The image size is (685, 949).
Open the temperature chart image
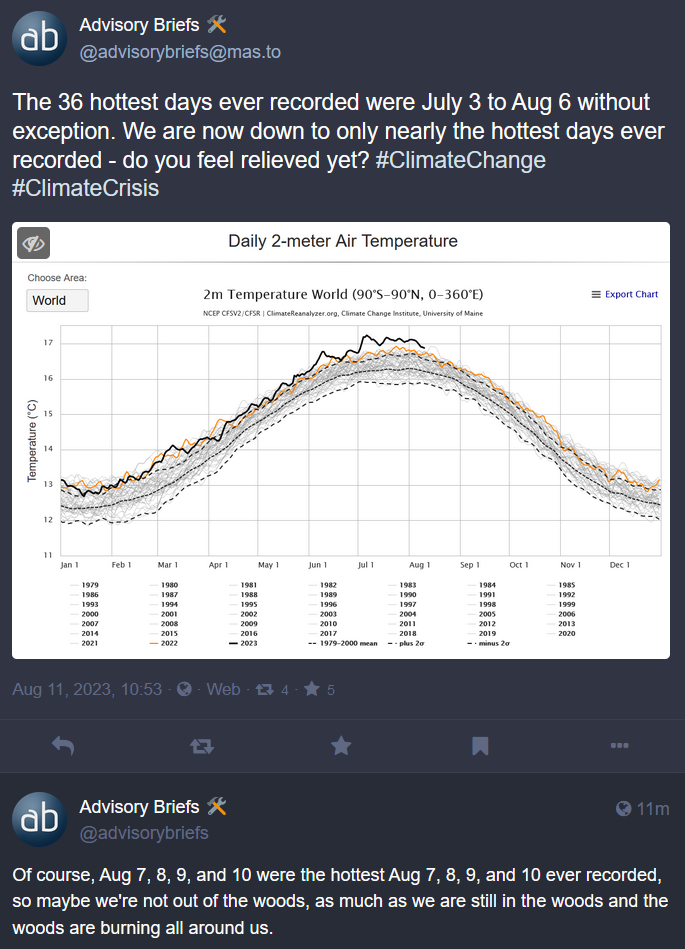click(x=342, y=450)
